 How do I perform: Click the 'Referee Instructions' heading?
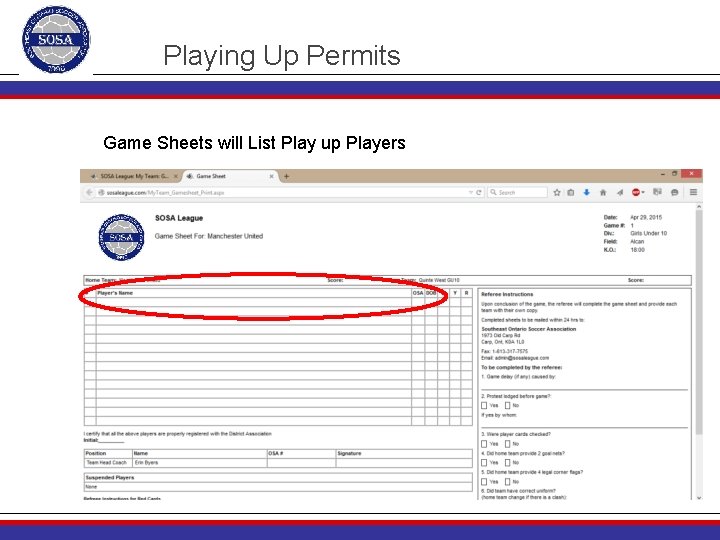(x=507, y=294)
